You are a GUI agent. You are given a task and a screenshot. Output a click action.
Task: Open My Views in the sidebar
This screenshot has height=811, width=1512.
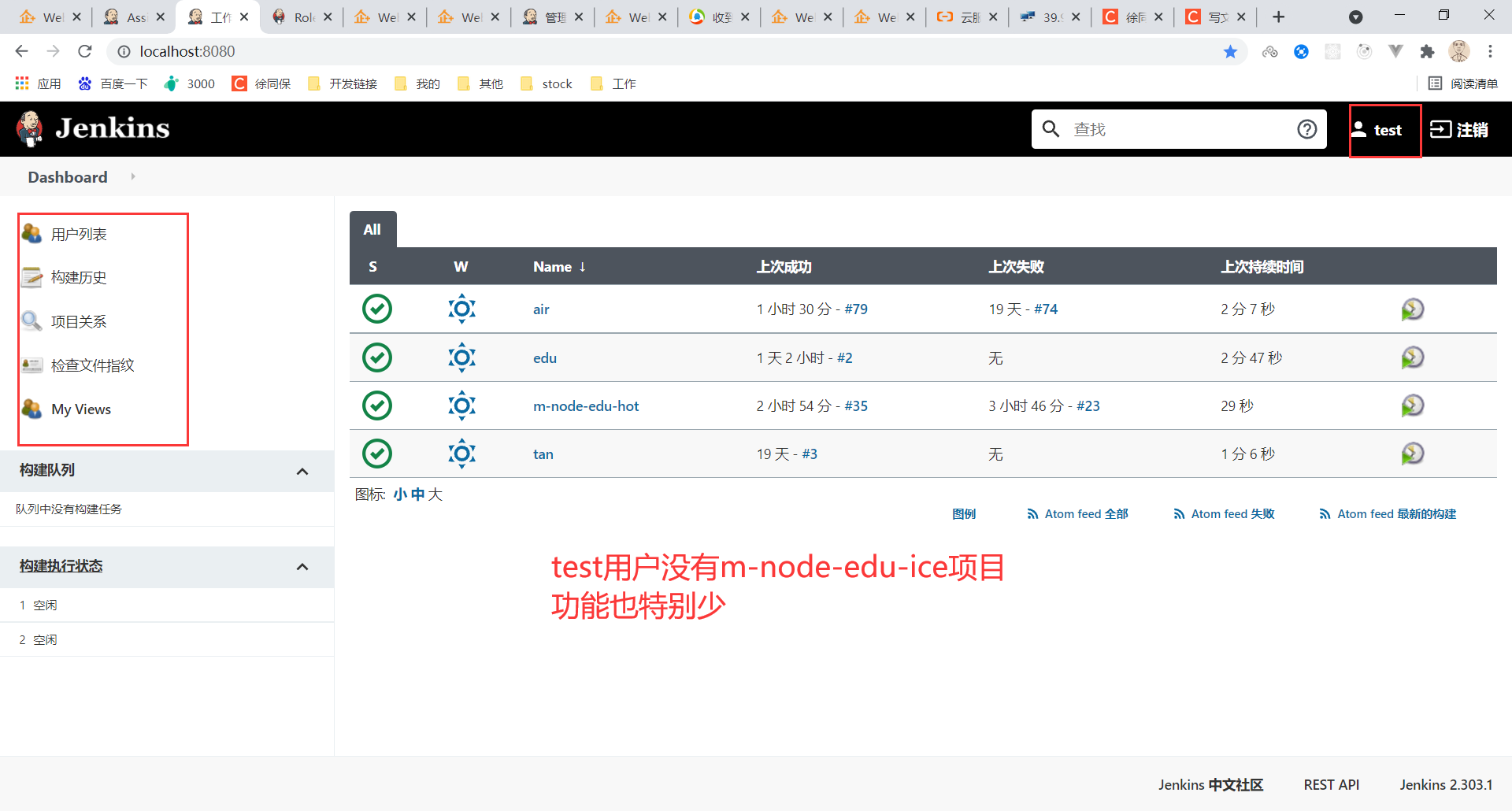click(x=80, y=409)
